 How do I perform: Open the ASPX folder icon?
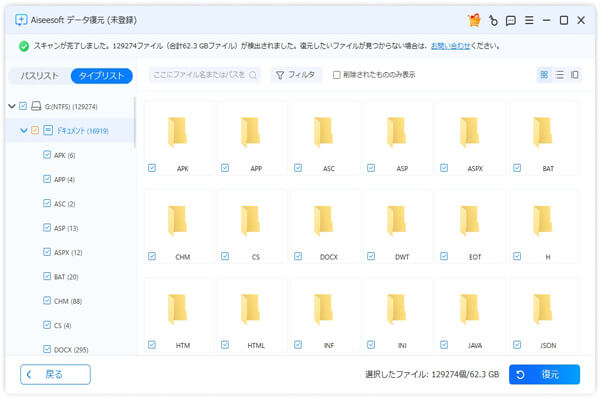pos(470,132)
